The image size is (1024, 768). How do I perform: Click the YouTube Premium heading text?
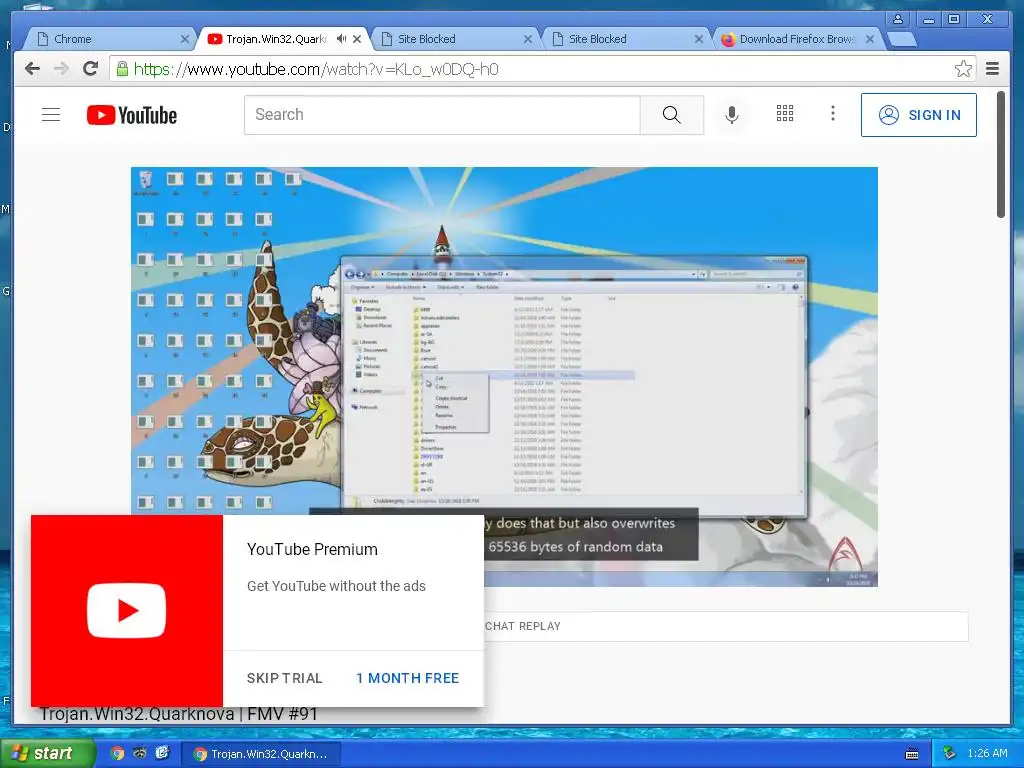pyautogui.click(x=312, y=550)
